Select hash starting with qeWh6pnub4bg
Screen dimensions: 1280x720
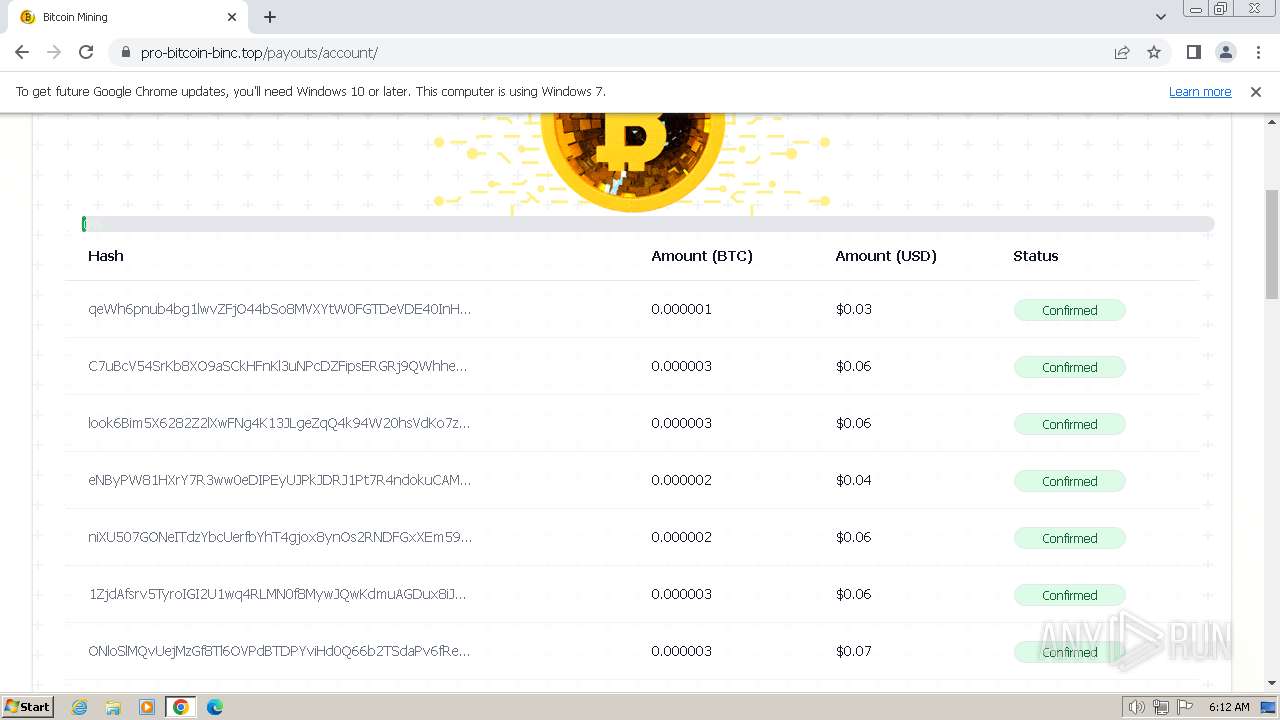pyautogui.click(x=279, y=309)
